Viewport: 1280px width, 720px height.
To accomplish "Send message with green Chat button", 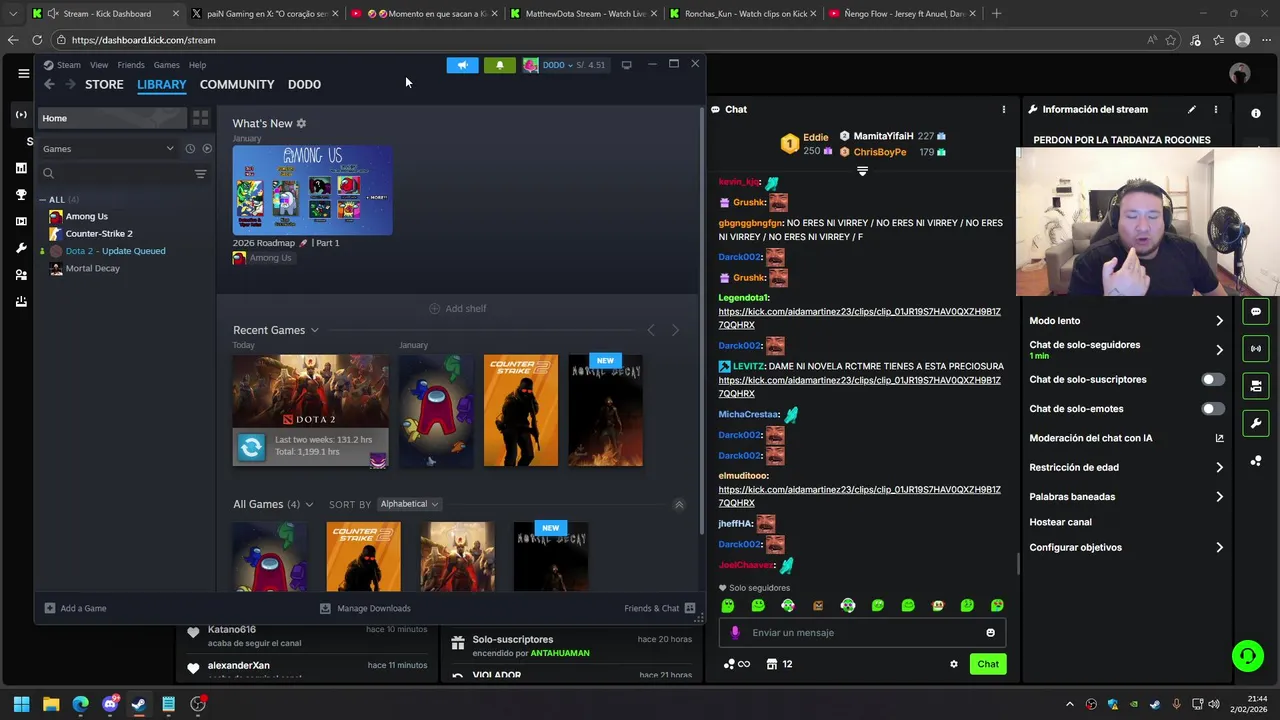I will coord(988,664).
